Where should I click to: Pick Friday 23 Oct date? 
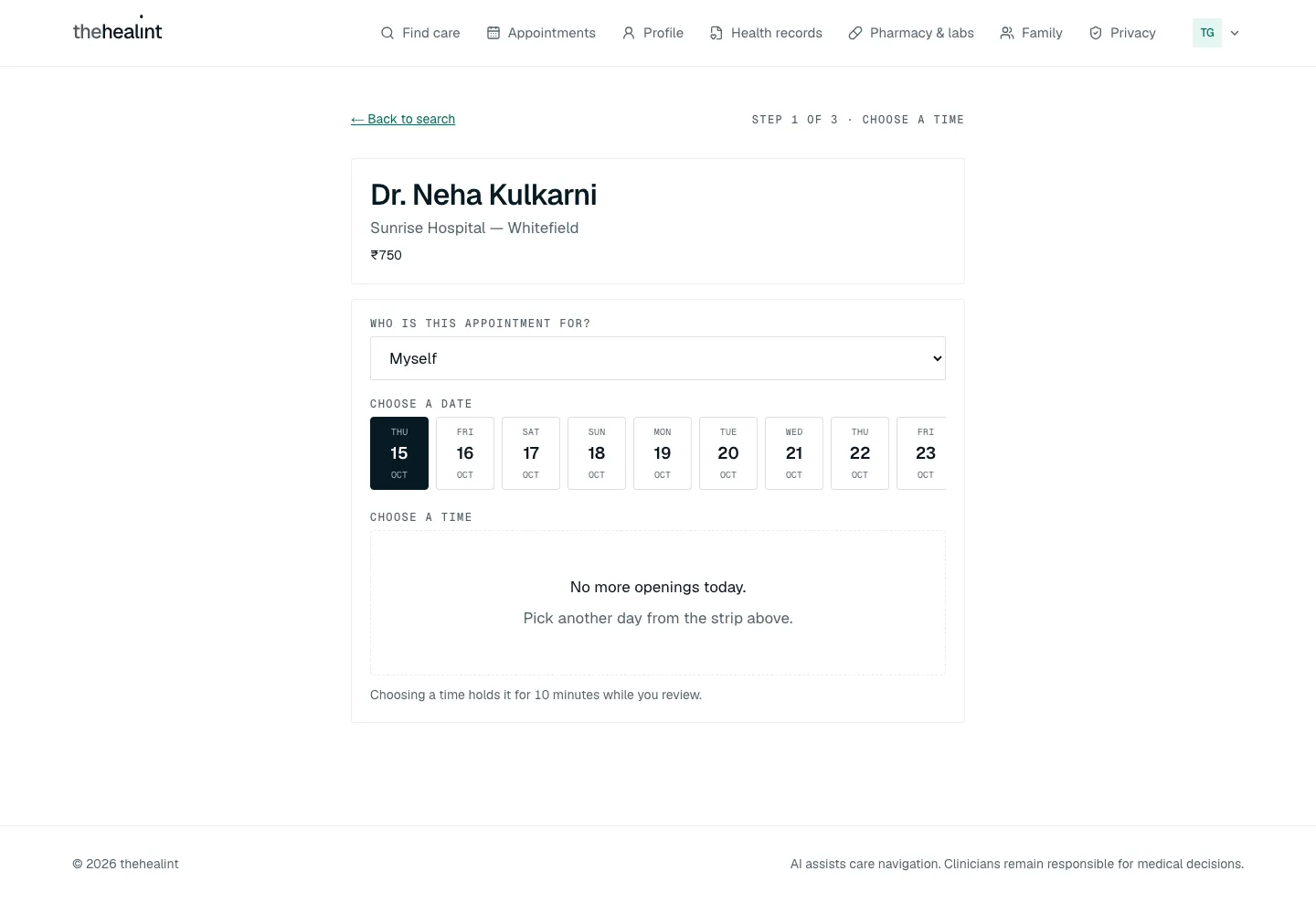click(x=921, y=453)
